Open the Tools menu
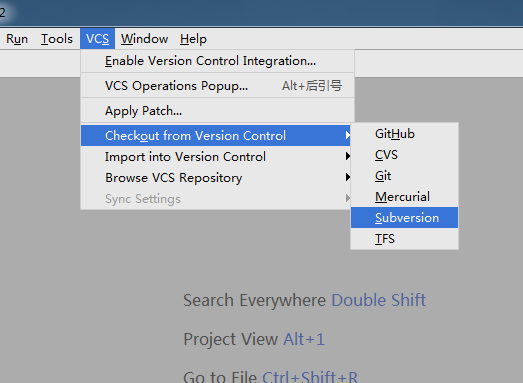Screen dimensions: 523x383 click(x=57, y=39)
